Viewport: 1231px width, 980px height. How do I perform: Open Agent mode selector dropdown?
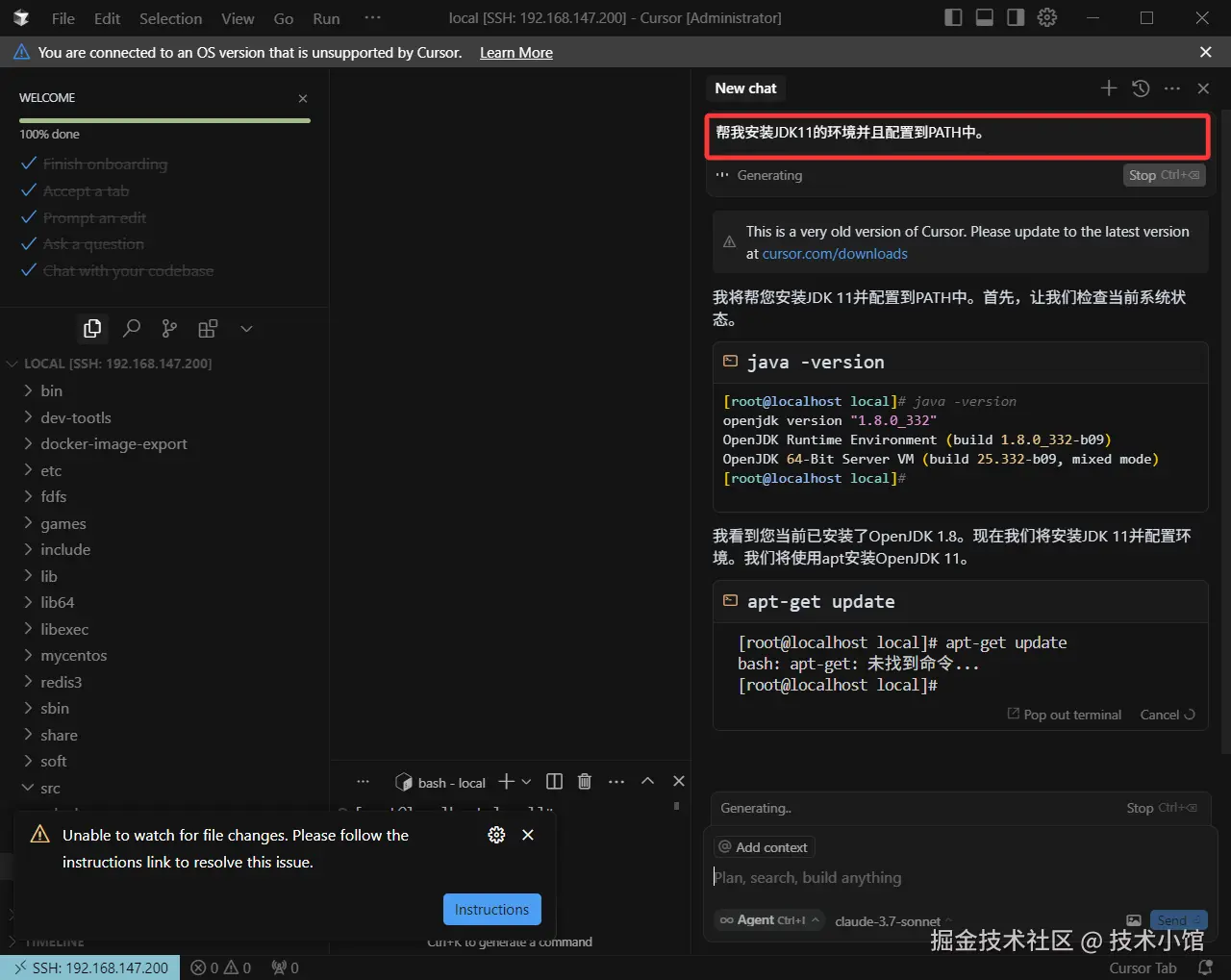[x=769, y=920]
